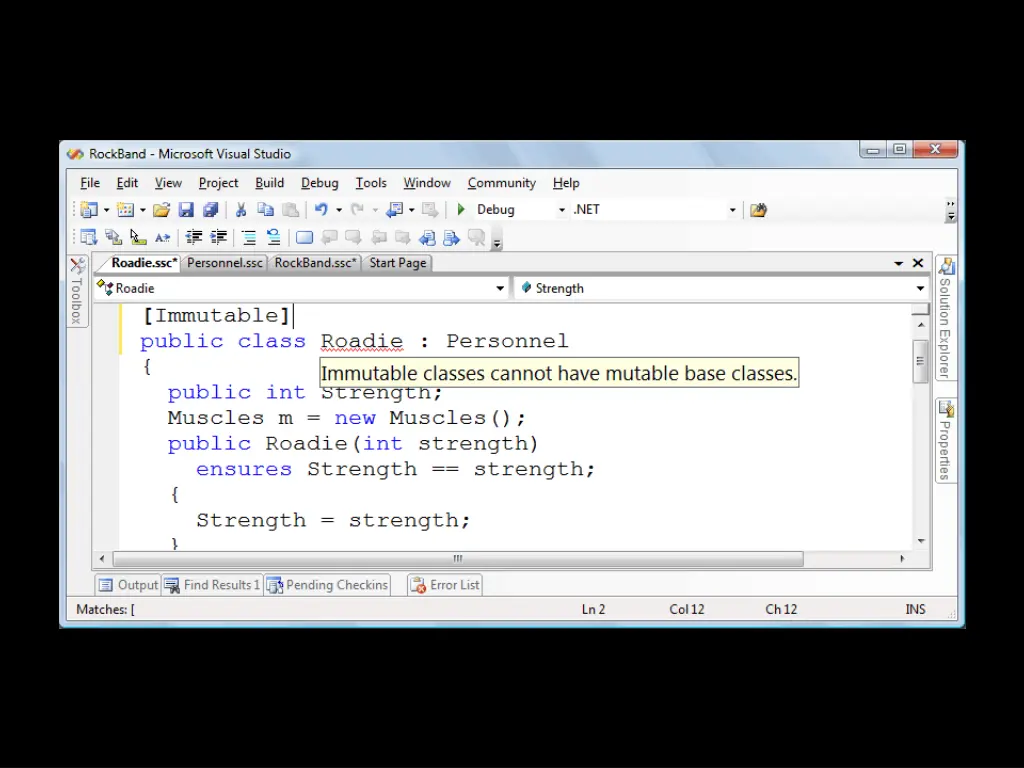Viewport: 1024px width, 768px height.
Task: Click the New Project toolbar icon
Action: click(x=89, y=210)
